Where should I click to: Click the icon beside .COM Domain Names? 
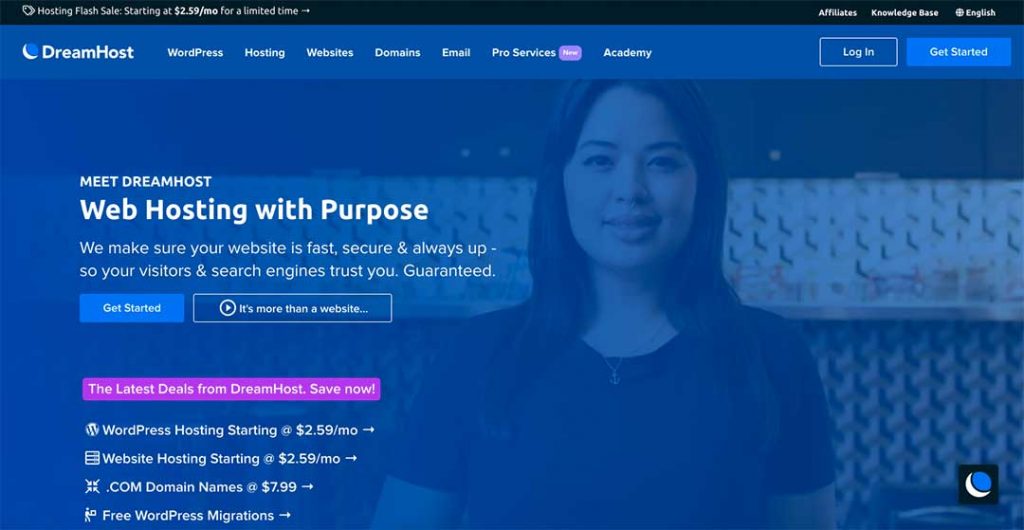point(92,486)
